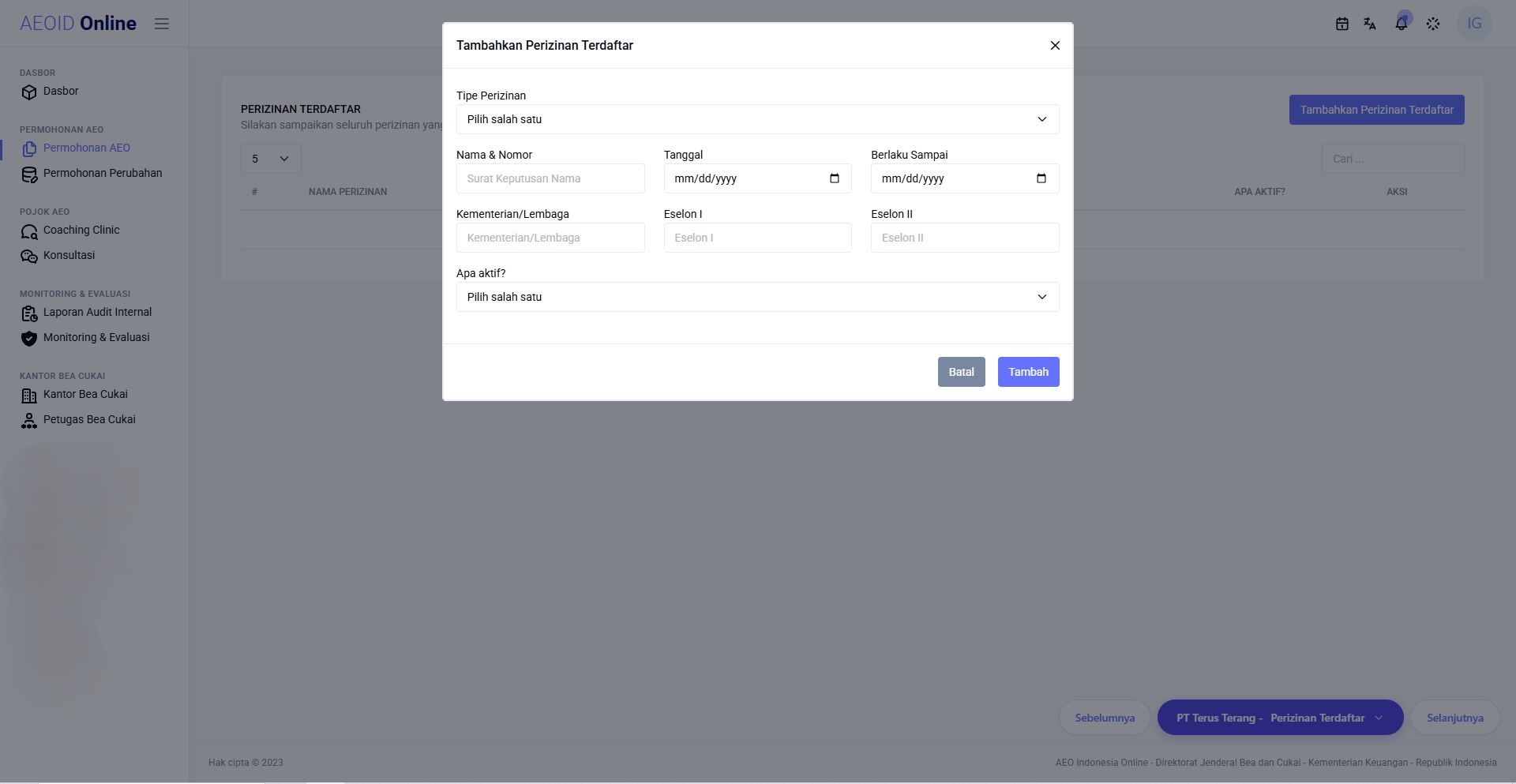The width and height of the screenshot is (1516, 784).
Task: Open calendar picker in Berlaku Sampai field
Action: pos(1041,178)
